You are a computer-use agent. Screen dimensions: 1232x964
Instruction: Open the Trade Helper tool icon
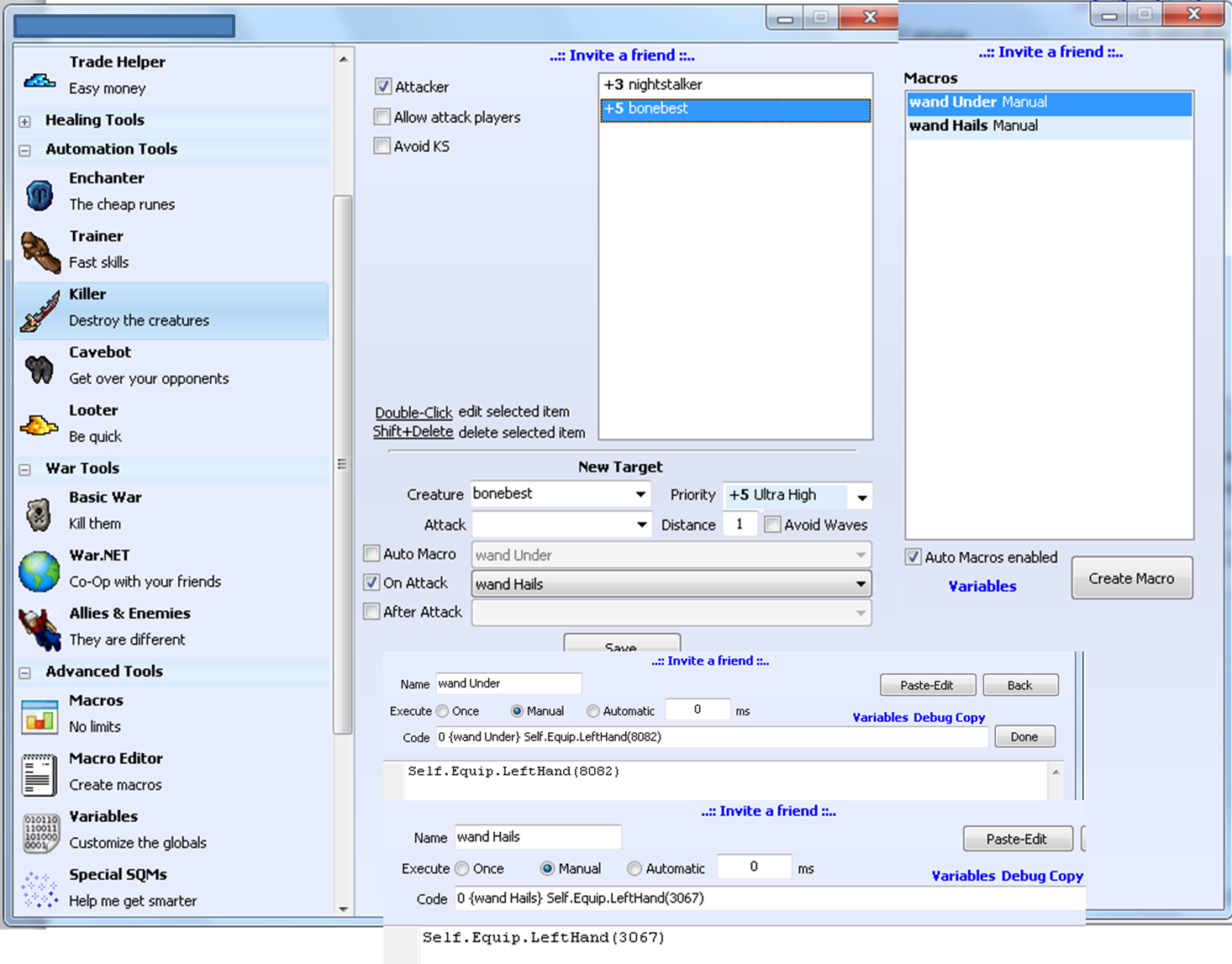point(39,80)
